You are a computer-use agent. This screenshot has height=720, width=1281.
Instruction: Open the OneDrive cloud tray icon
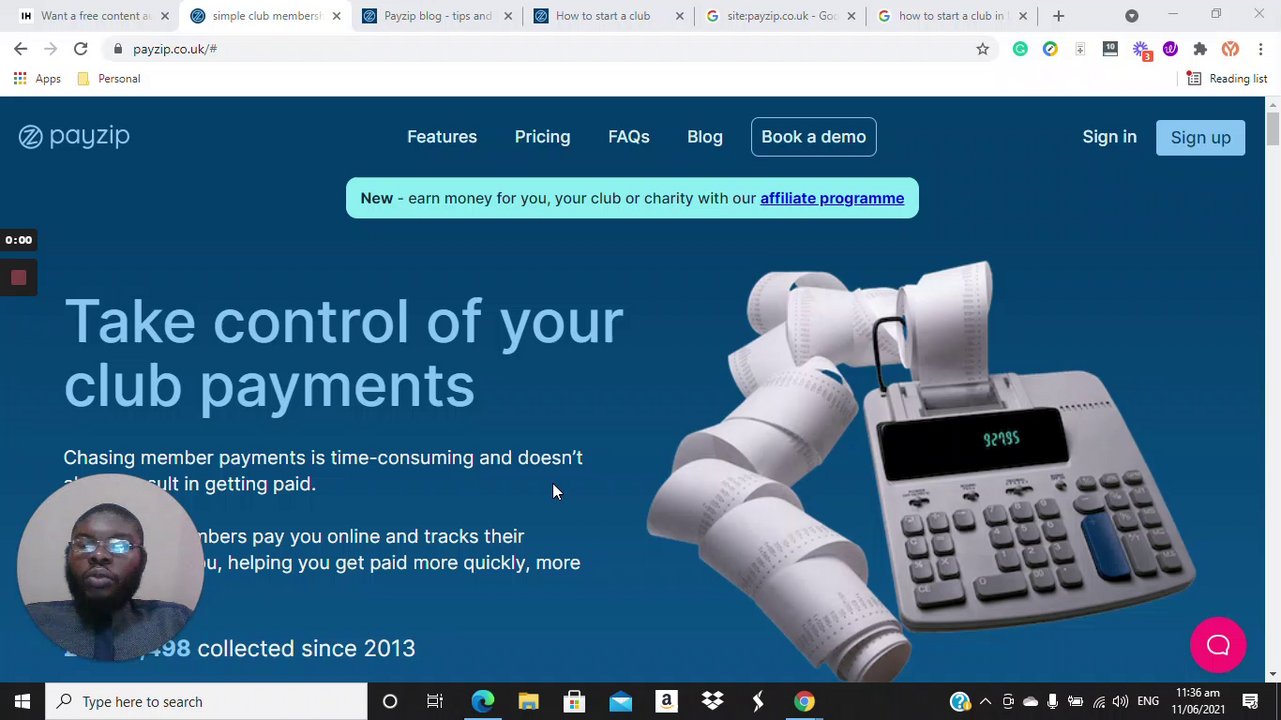point(1030,701)
